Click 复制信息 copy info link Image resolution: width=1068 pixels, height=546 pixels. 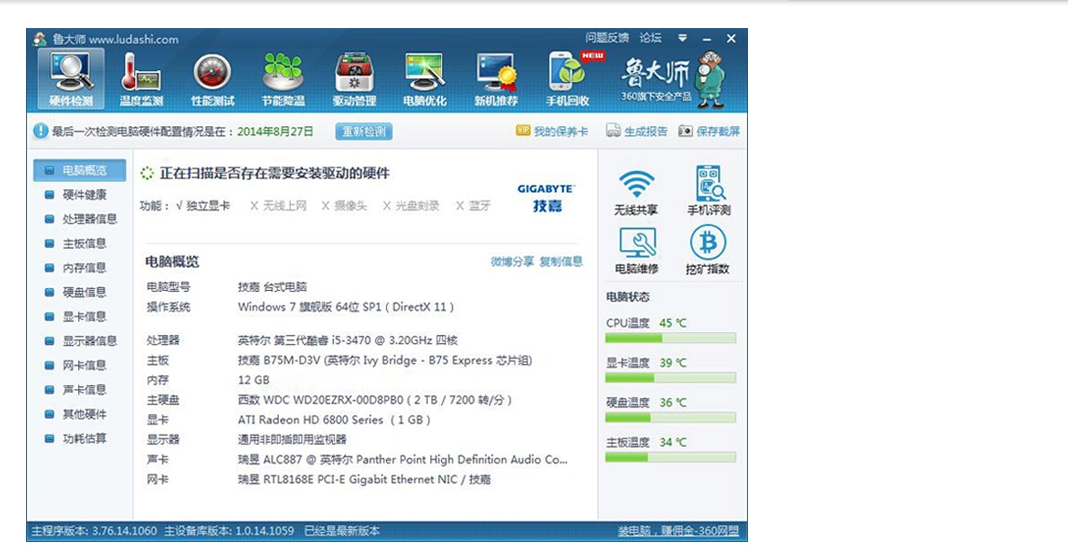click(561, 261)
